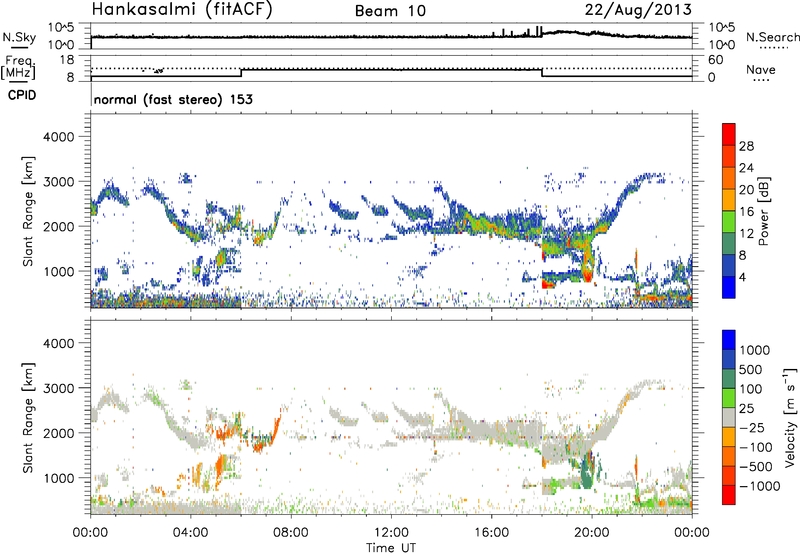Pick the light-green 12-16 dB power swatch
800x554 pixels.
point(729,221)
